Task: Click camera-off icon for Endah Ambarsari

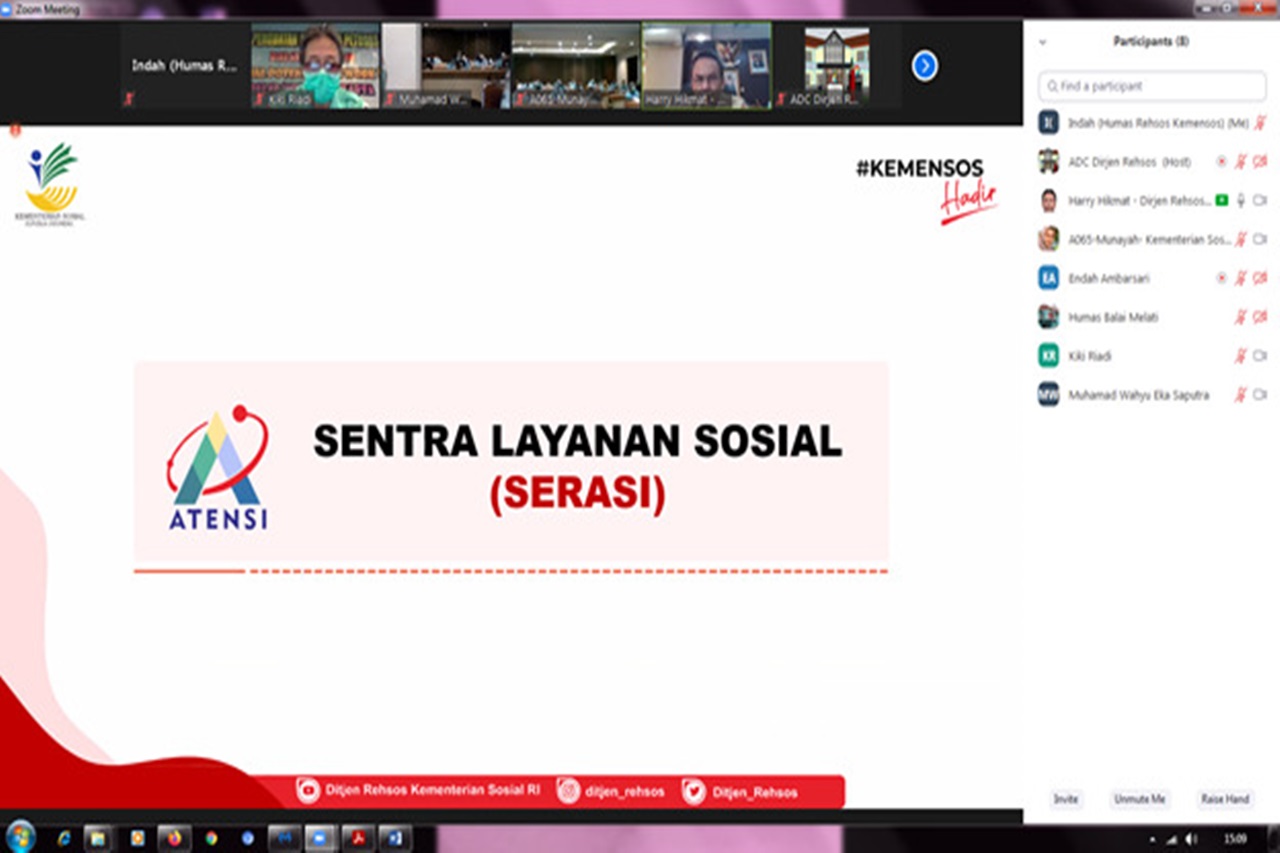Action: point(1260,278)
